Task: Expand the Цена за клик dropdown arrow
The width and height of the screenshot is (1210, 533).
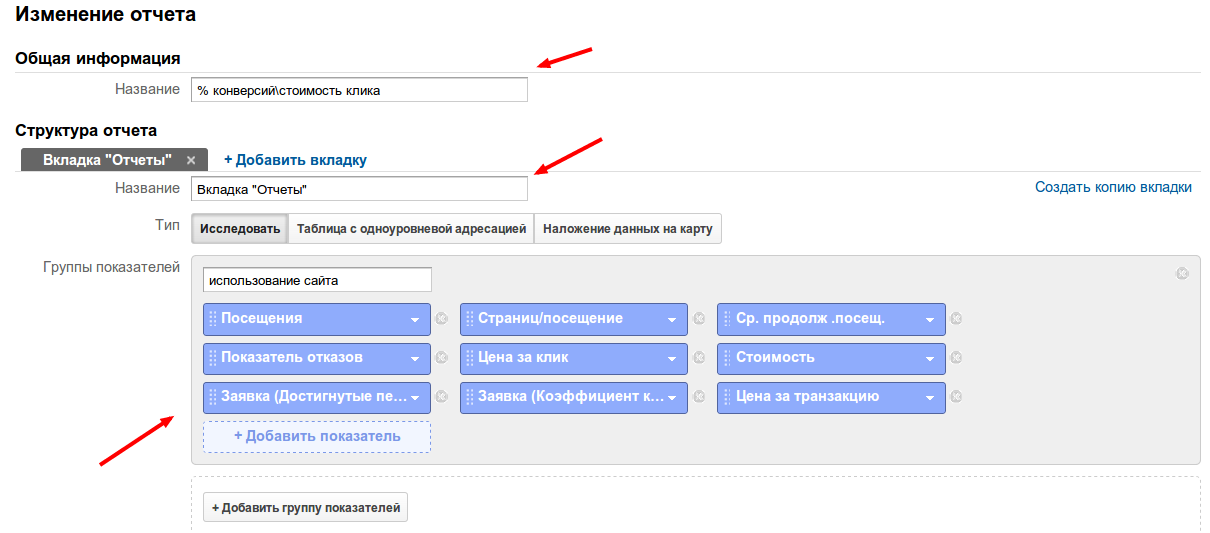Action: coord(672,359)
